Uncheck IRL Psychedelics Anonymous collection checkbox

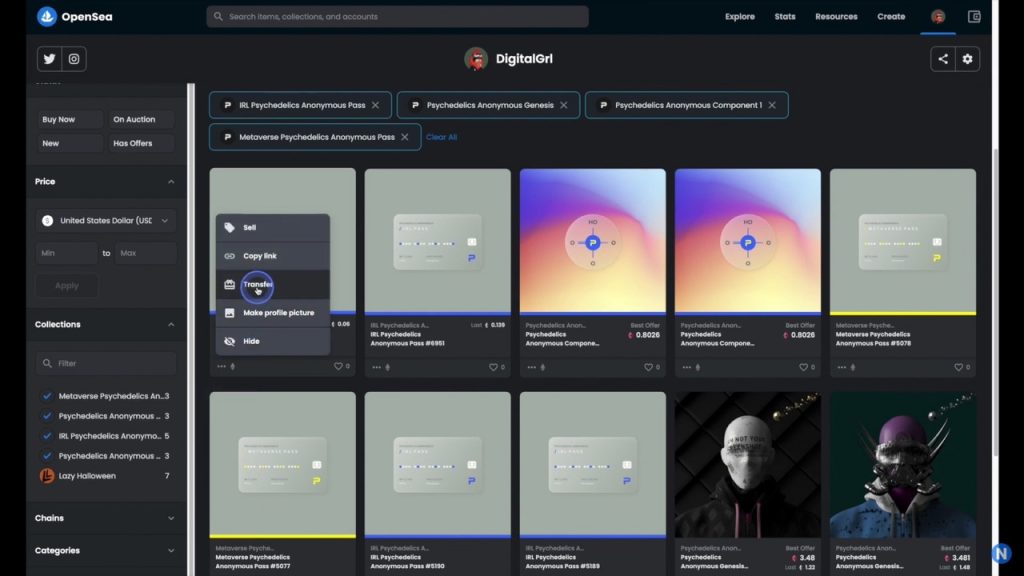pos(47,436)
